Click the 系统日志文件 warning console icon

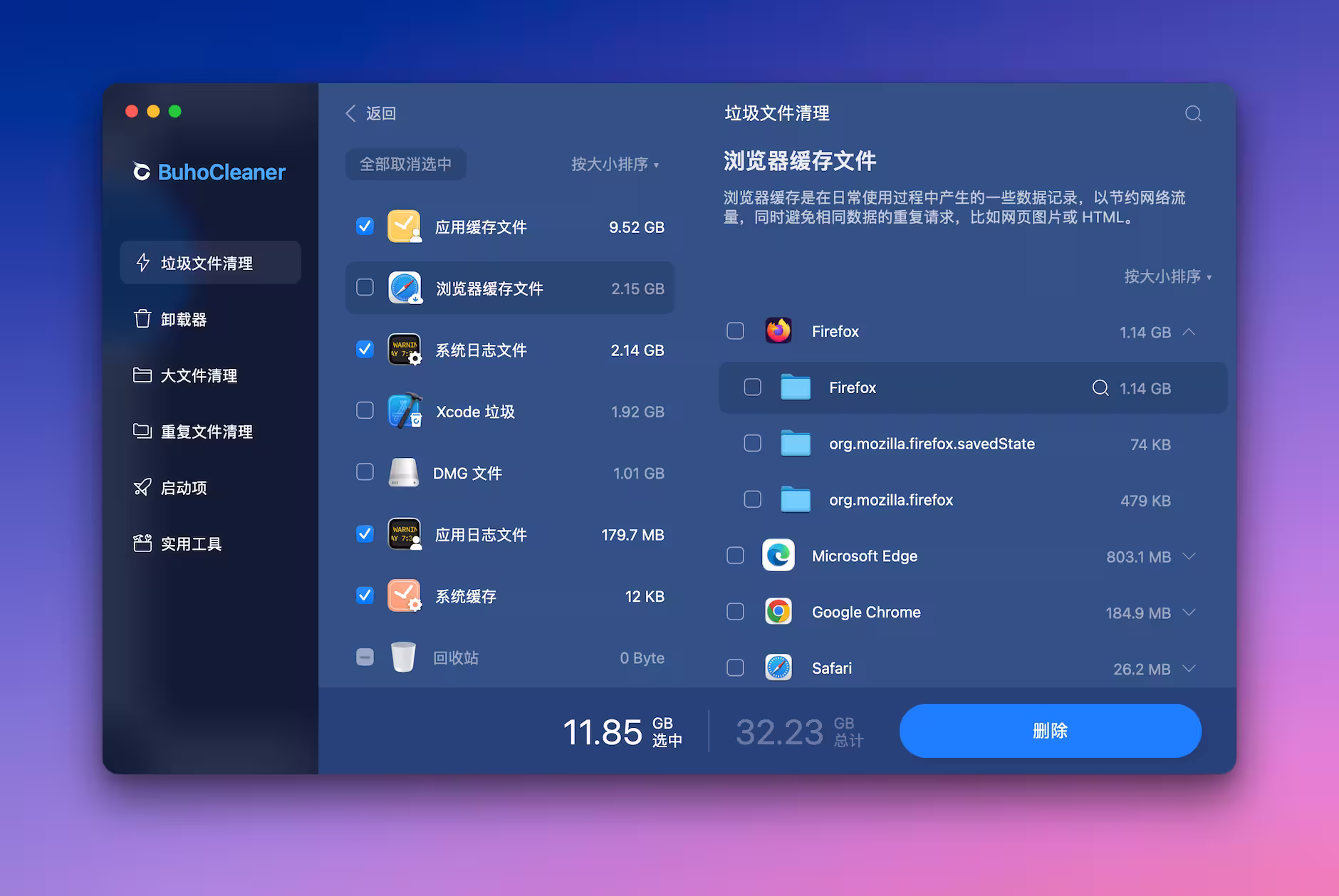[404, 349]
